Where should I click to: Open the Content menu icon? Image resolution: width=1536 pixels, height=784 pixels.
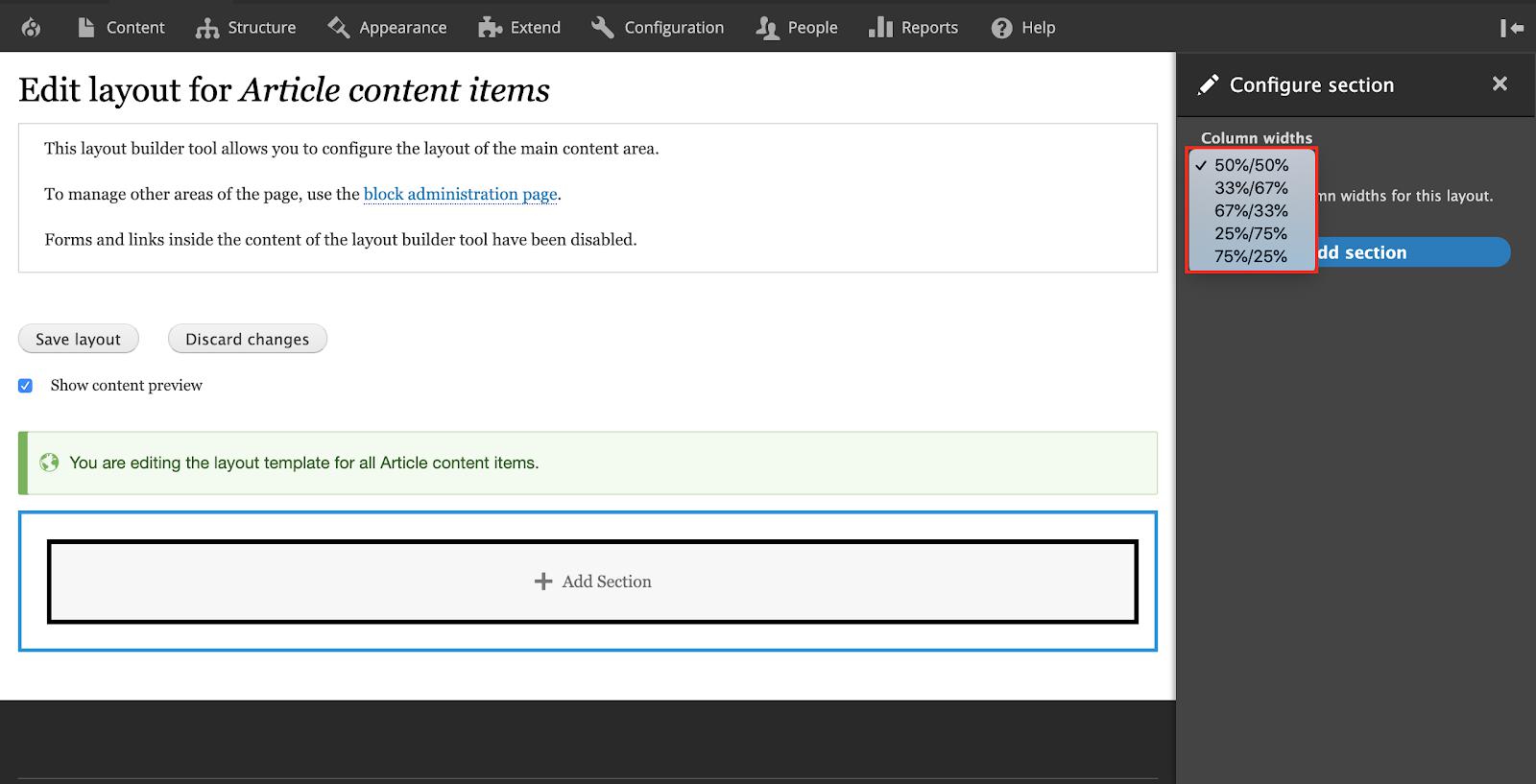86,28
